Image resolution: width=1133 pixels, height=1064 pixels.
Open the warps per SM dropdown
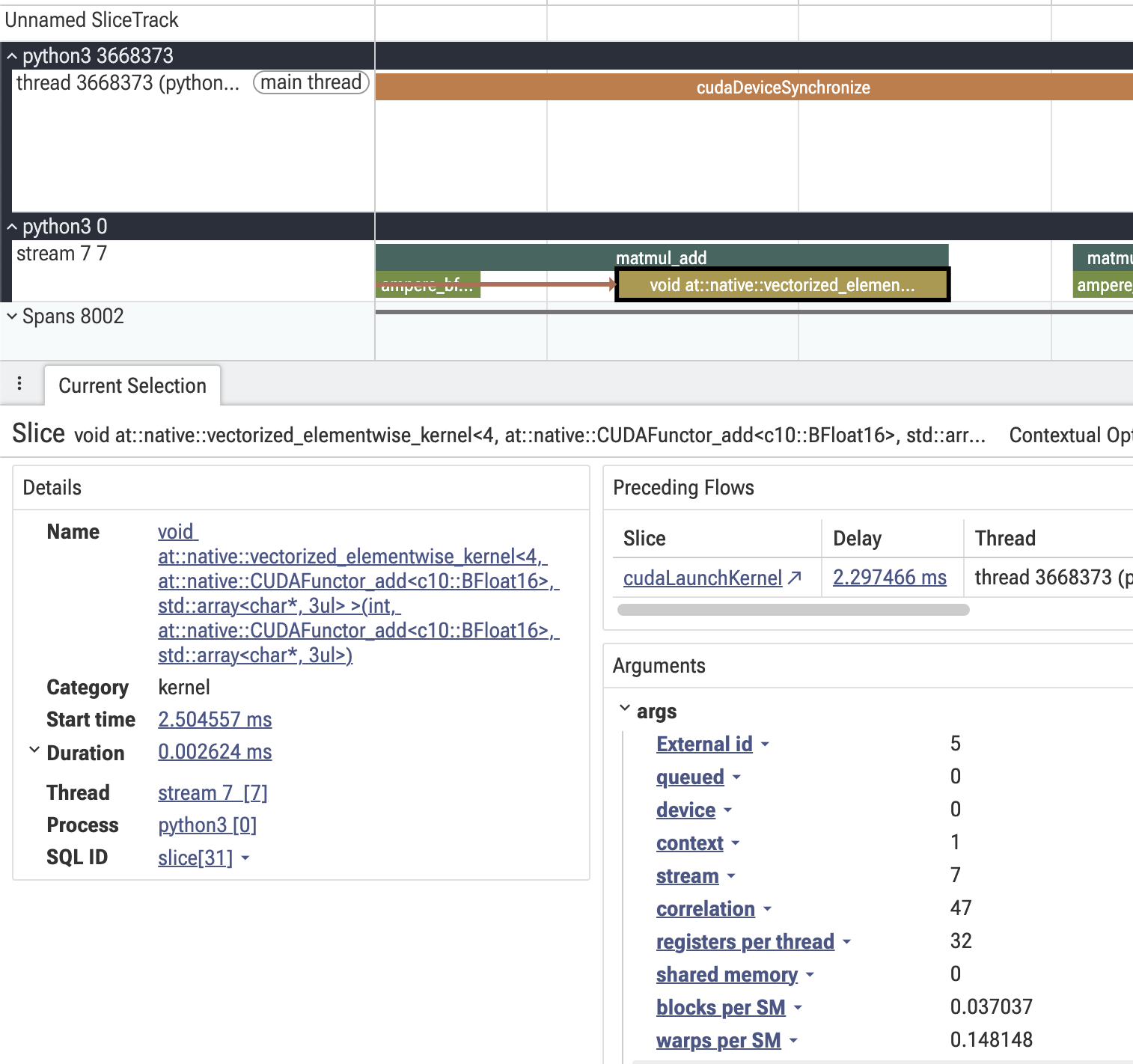coord(793,1041)
